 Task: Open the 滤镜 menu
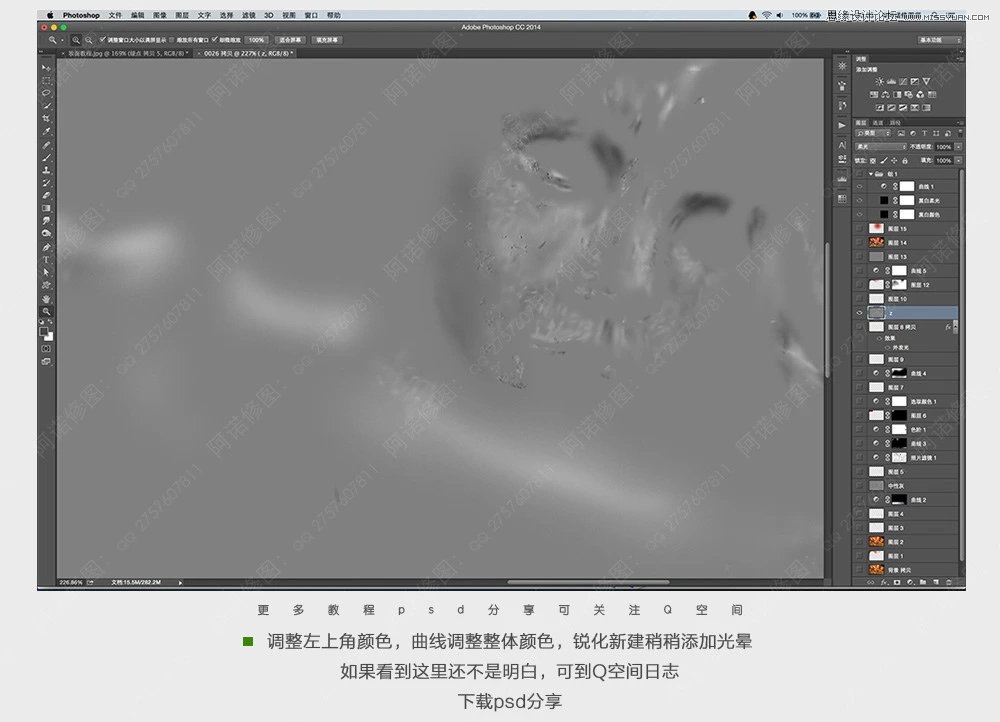tap(249, 15)
